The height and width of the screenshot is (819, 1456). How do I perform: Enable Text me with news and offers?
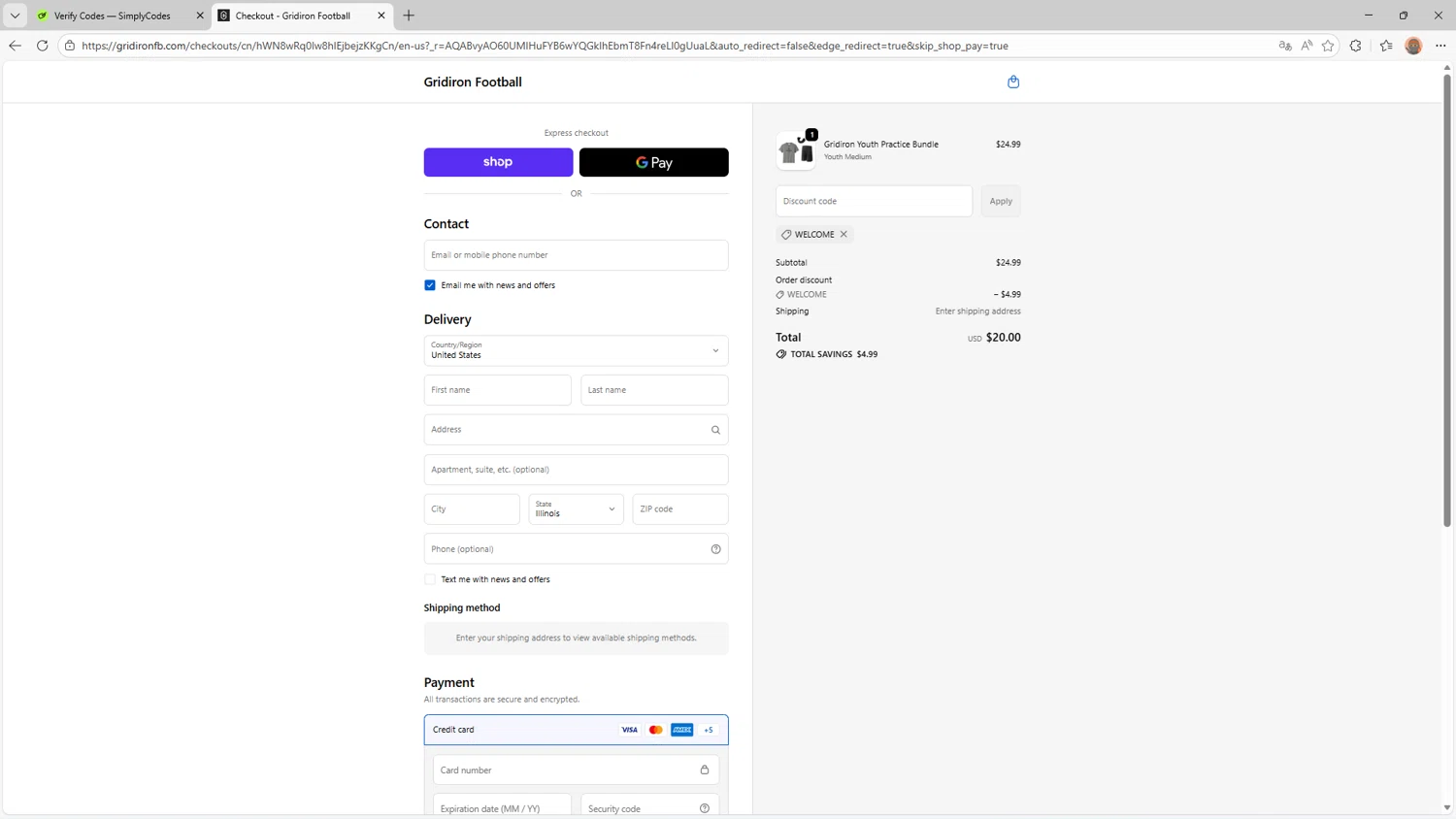tap(430, 579)
